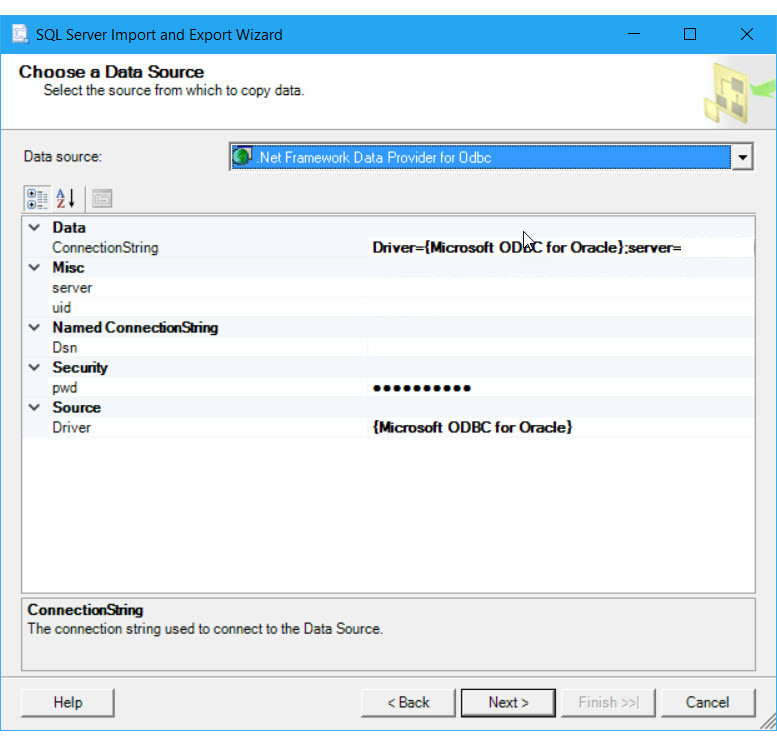Click the uid value field

(x=561, y=307)
